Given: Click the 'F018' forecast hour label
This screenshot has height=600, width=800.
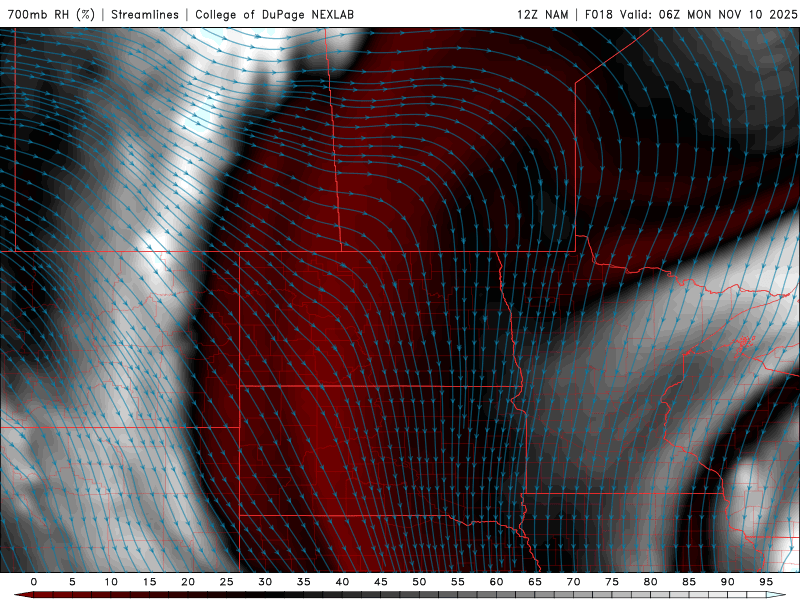Looking at the screenshot, I should pyautogui.click(x=598, y=14).
